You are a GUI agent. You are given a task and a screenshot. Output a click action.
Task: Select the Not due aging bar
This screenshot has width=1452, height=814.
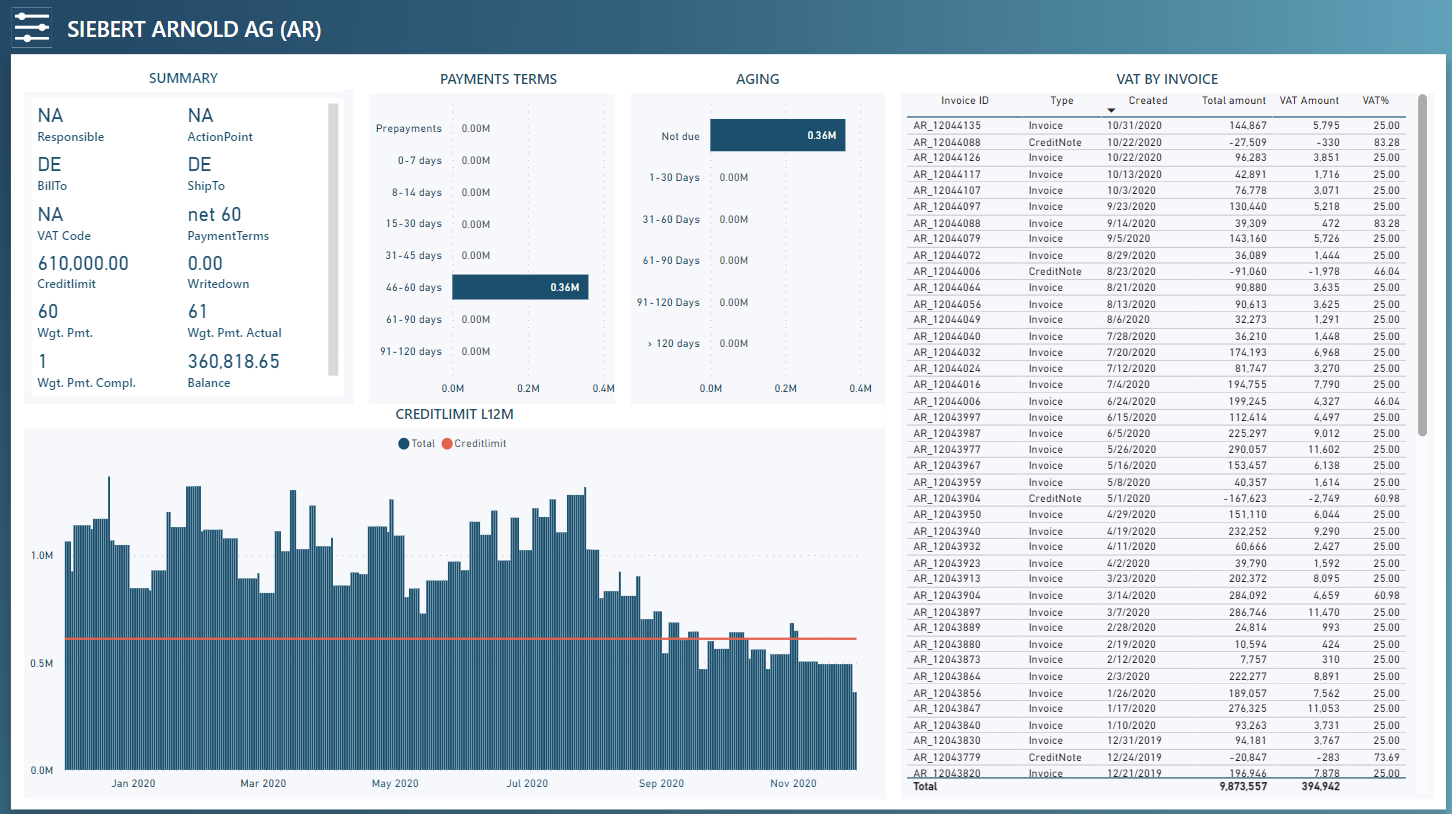[x=776, y=136]
